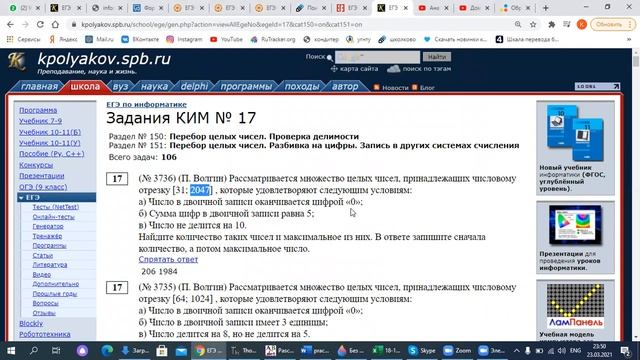
Task: Open the YouTube bookmark
Action: click(226, 39)
